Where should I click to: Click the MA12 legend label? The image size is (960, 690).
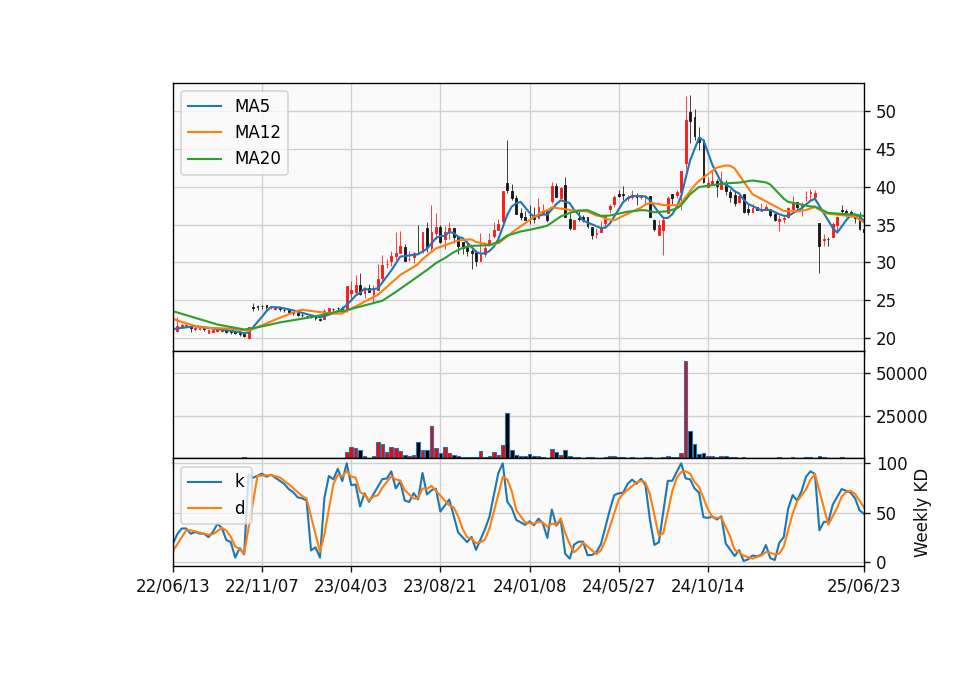[257, 132]
